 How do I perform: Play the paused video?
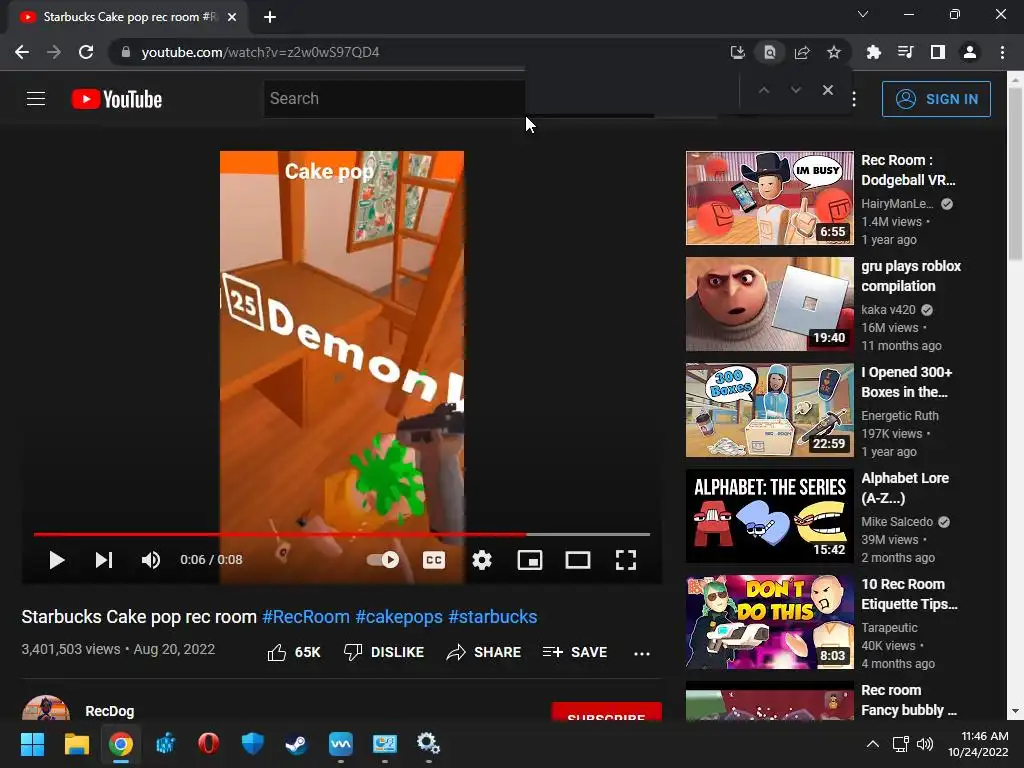pyautogui.click(x=57, y=560)
